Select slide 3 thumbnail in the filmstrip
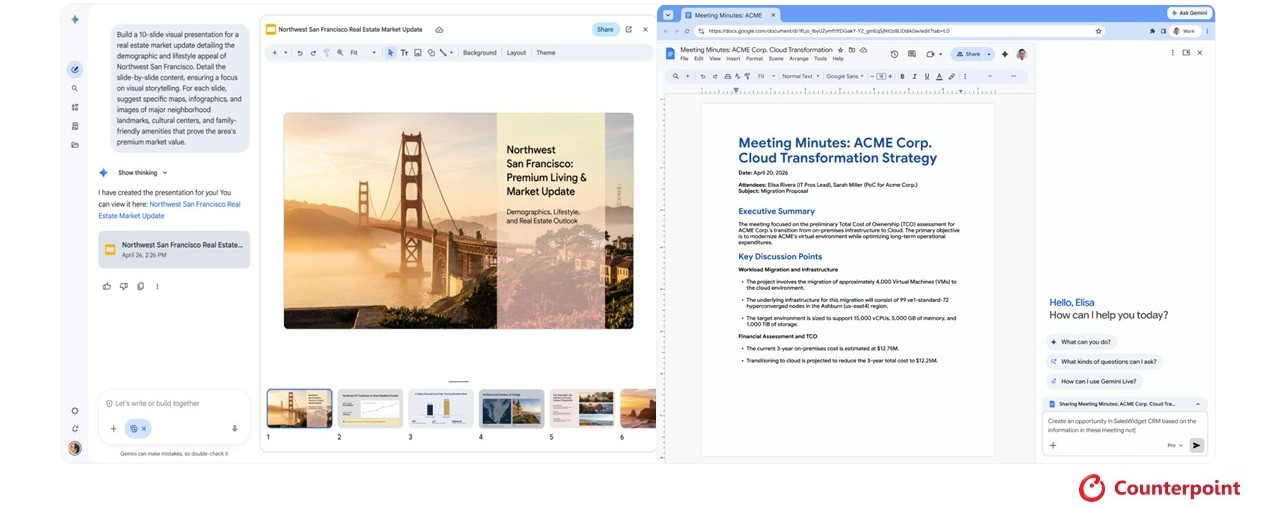1280x507 pixels. [441, 409]
